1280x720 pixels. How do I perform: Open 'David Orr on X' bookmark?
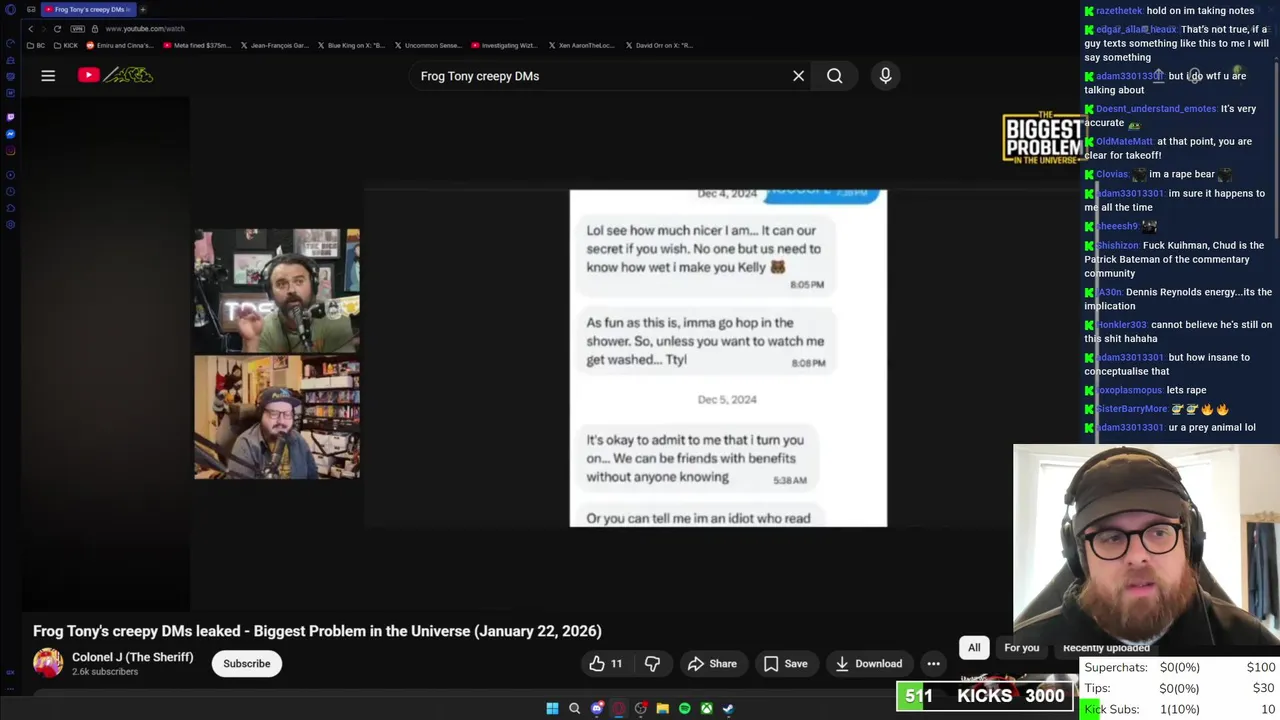(x=659, y=45)
